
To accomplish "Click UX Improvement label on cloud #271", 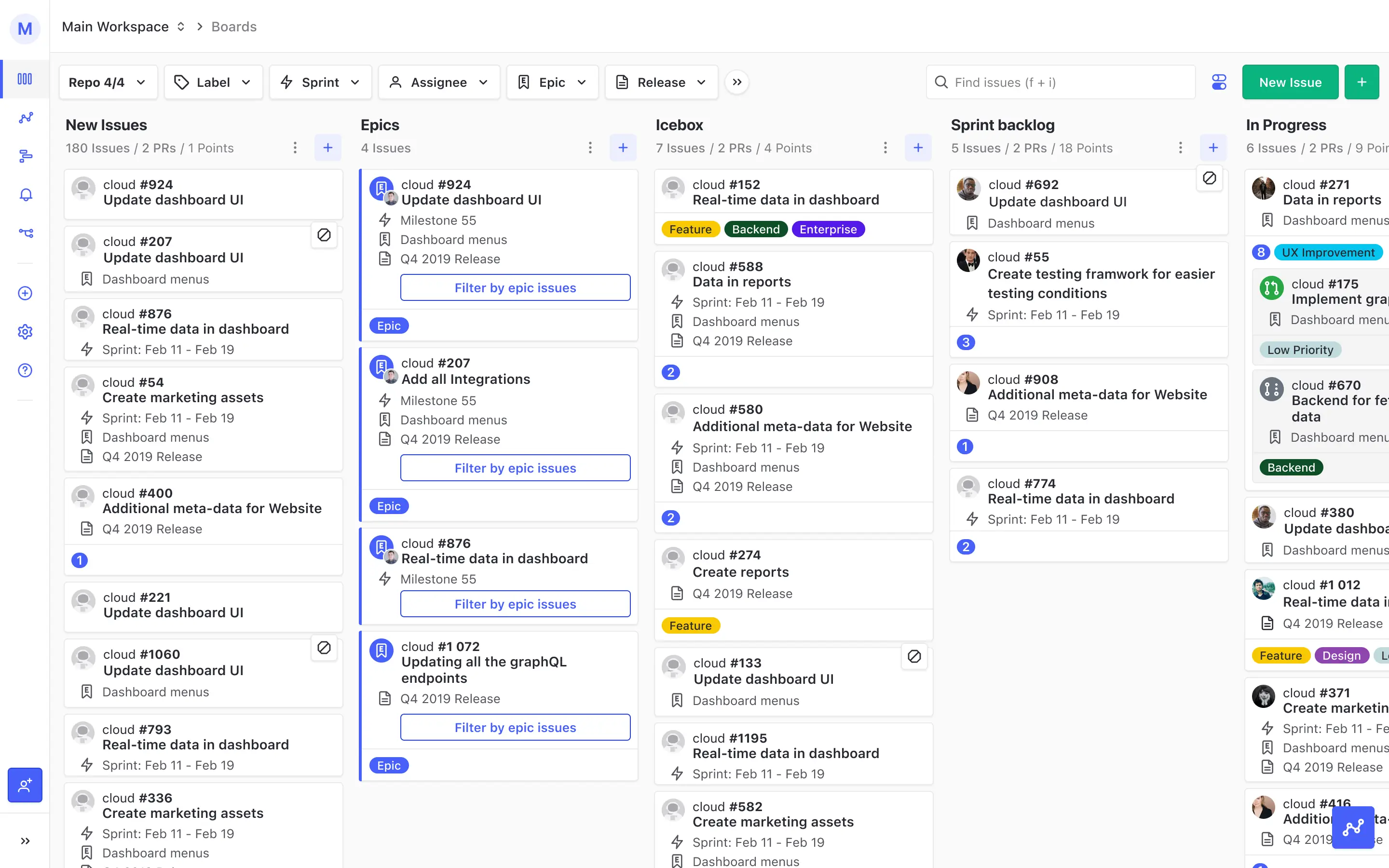I will coord(1328,253).
